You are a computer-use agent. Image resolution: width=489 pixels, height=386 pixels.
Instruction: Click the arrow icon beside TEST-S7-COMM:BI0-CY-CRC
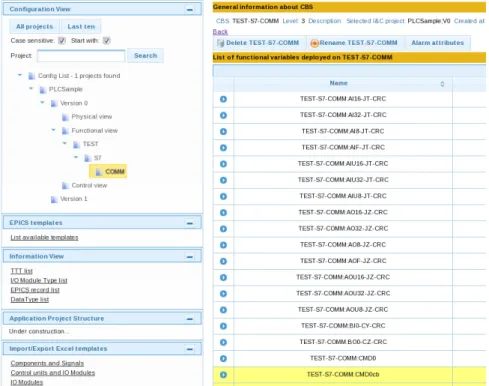[x=223, y=326]
